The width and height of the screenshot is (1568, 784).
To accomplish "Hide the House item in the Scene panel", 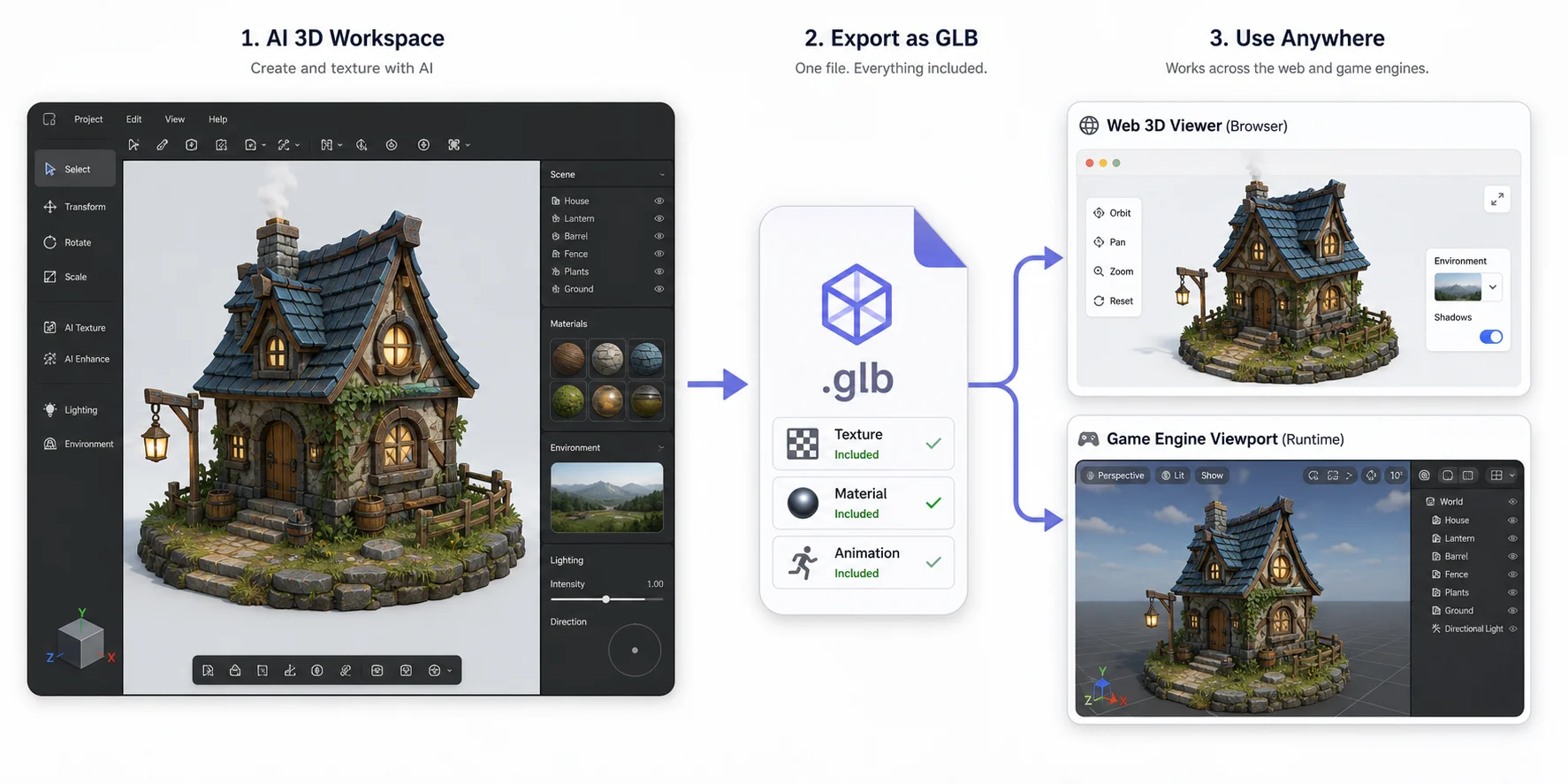I will pyautogui.click(x=659, y=201).
